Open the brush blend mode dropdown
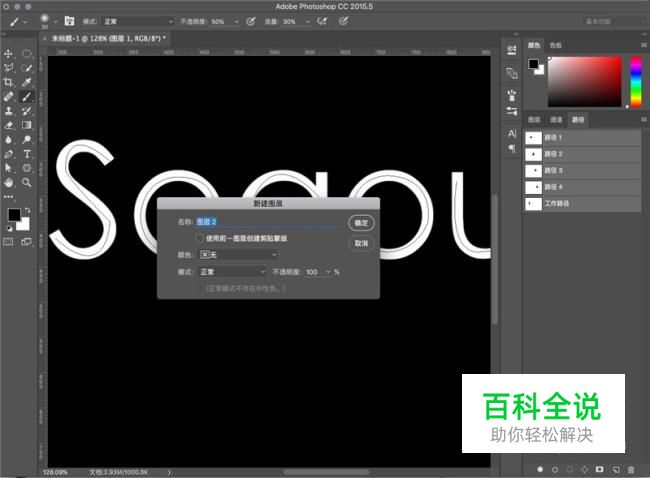This screenshot has width=650, height=478. (138, 22)
